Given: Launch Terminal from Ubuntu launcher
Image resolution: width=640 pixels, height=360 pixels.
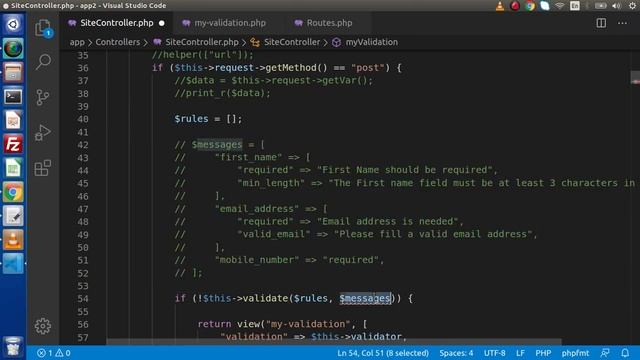Looking at the screenshot, I should point(13,96).
